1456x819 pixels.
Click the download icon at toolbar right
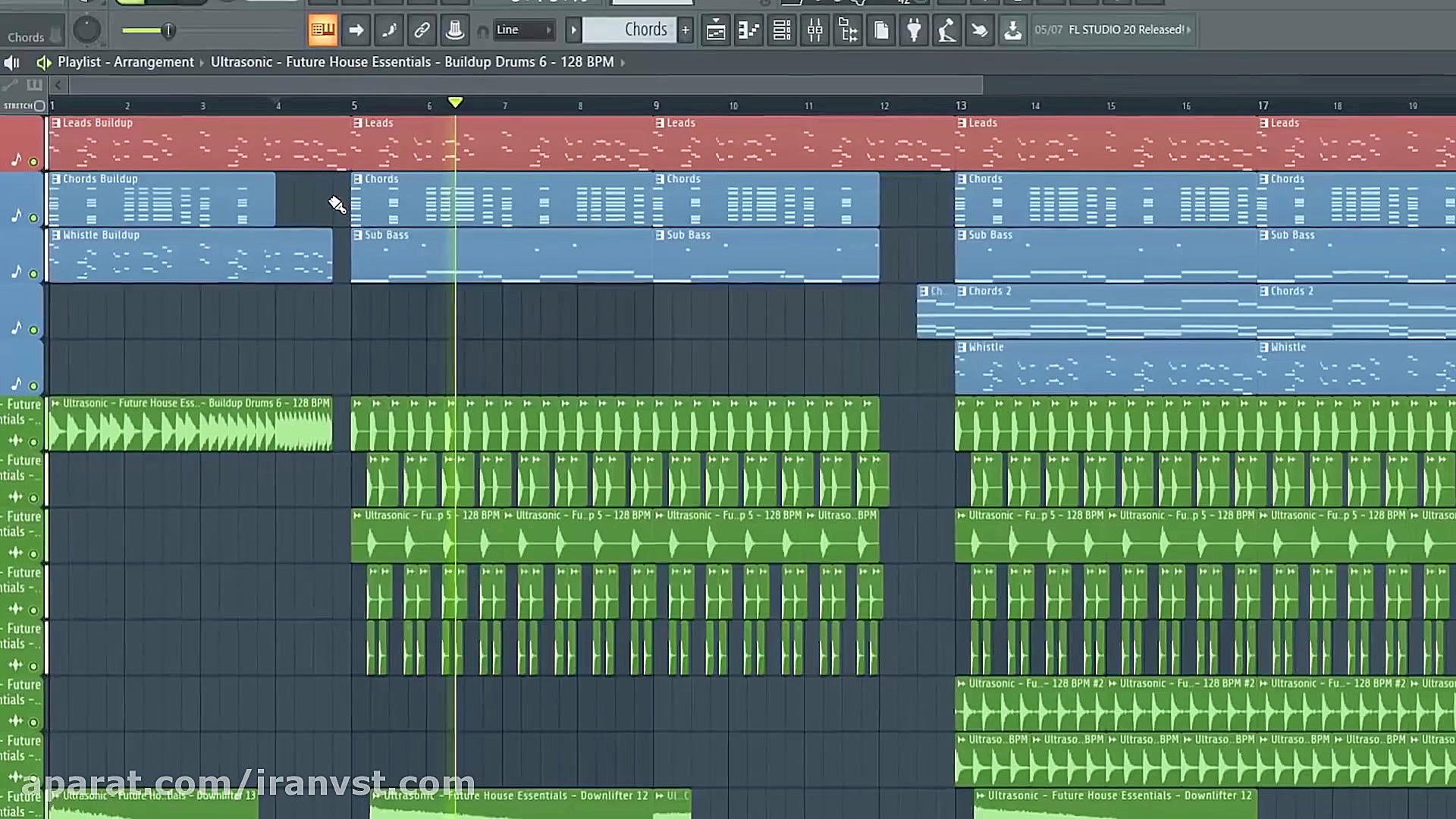[x=1013, y=30]
